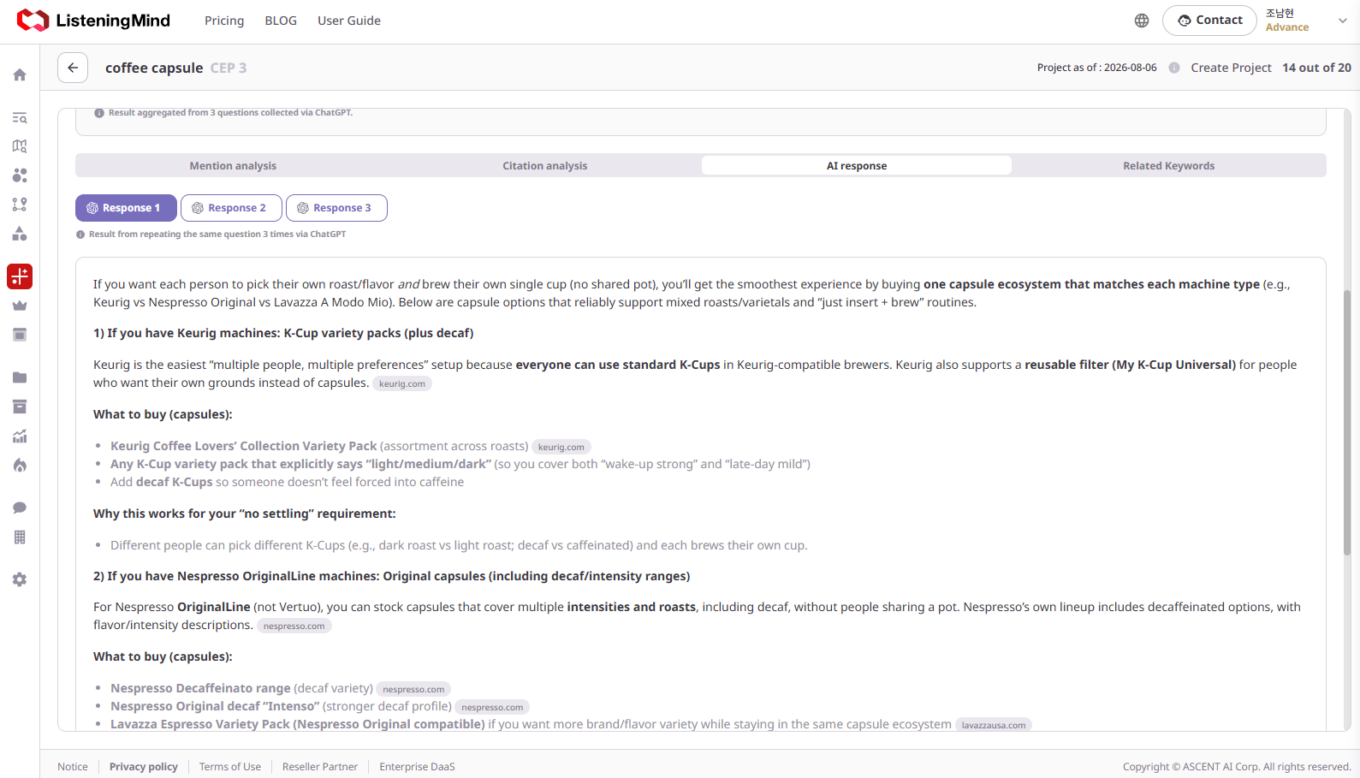
Task: Open the trend chart icon in sidebar
Action: 19,436
